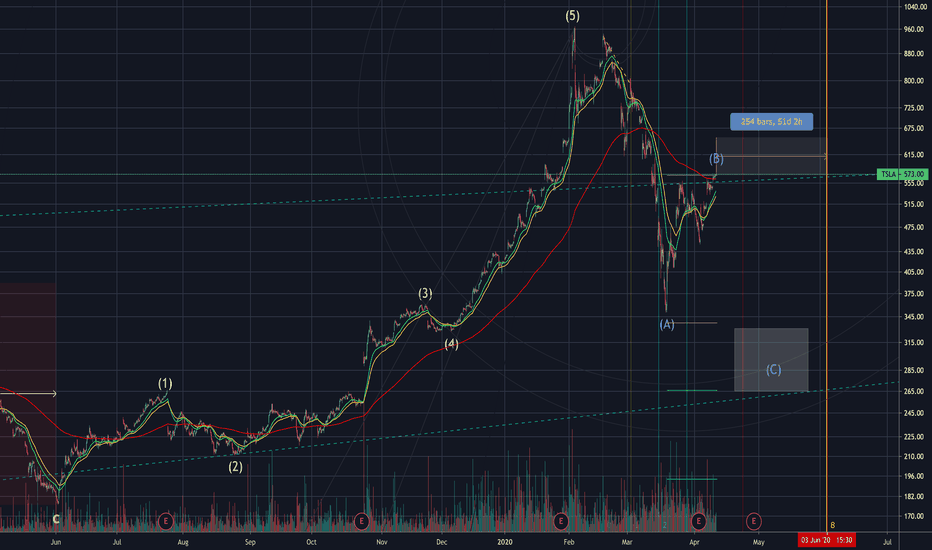Image resolution: width=932 pixels, height=550 pixels.
Task: Click the 315.00 price axis label
Action: coord(914,342)
